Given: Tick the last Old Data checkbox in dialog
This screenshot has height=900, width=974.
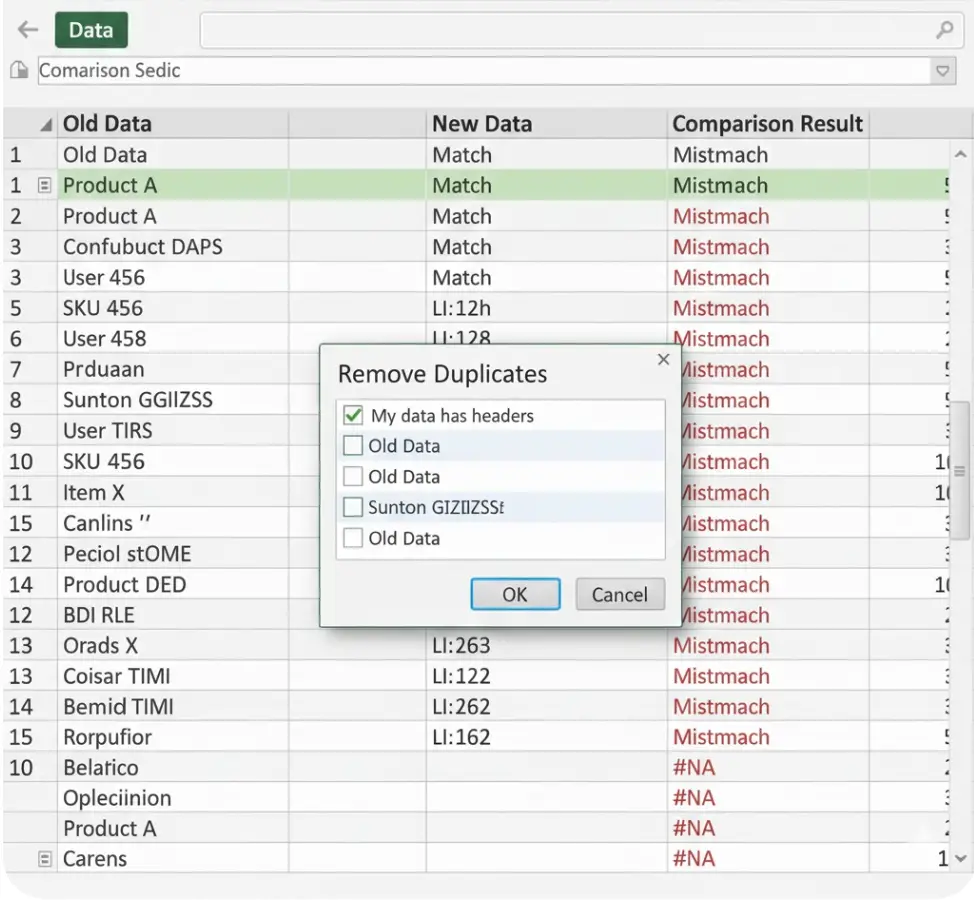Looking at the screenshot, I should 352,538.
